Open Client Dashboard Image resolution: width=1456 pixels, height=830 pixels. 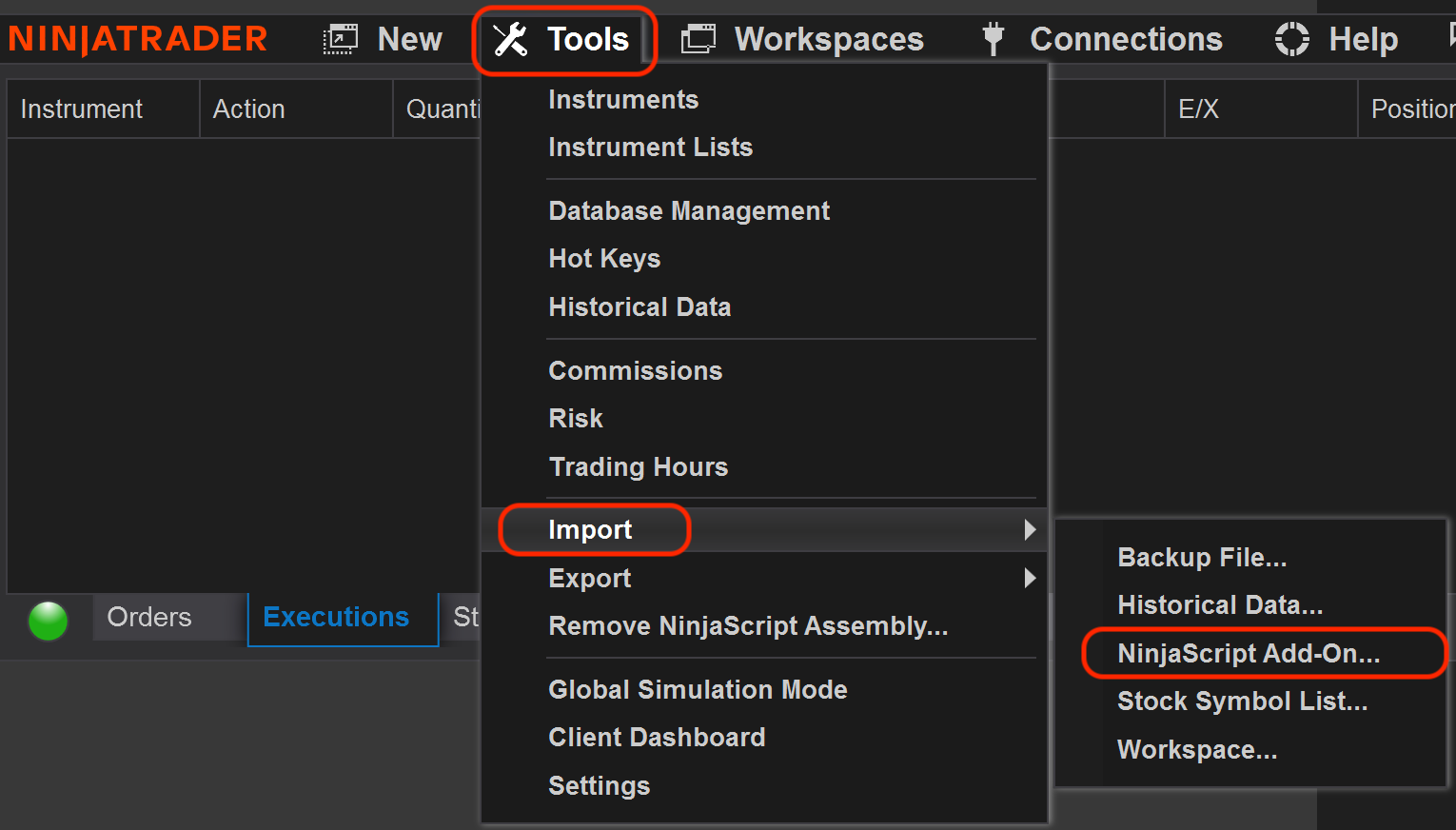(657, 737)
